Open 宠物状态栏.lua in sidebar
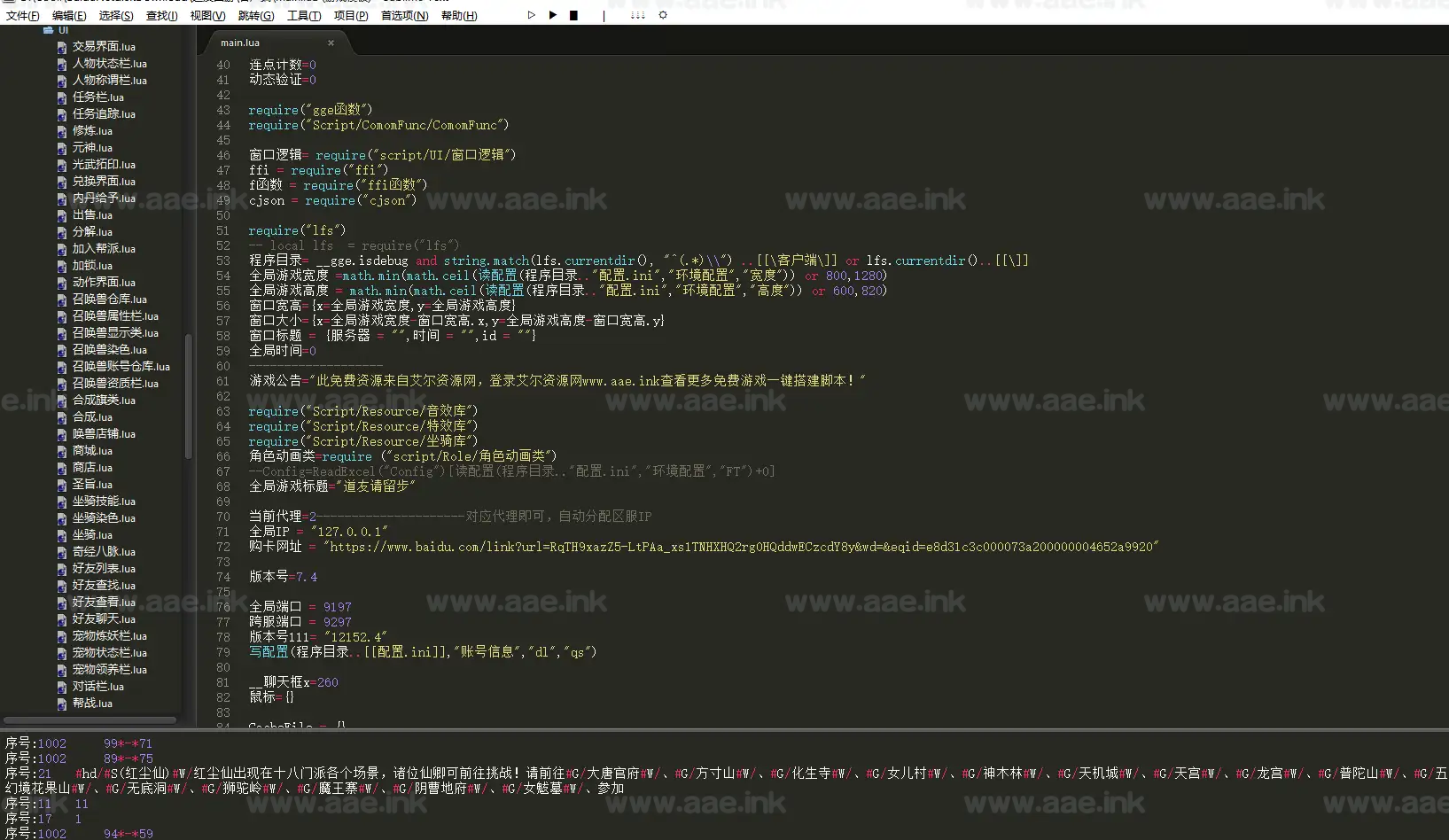 pos(110,653)
